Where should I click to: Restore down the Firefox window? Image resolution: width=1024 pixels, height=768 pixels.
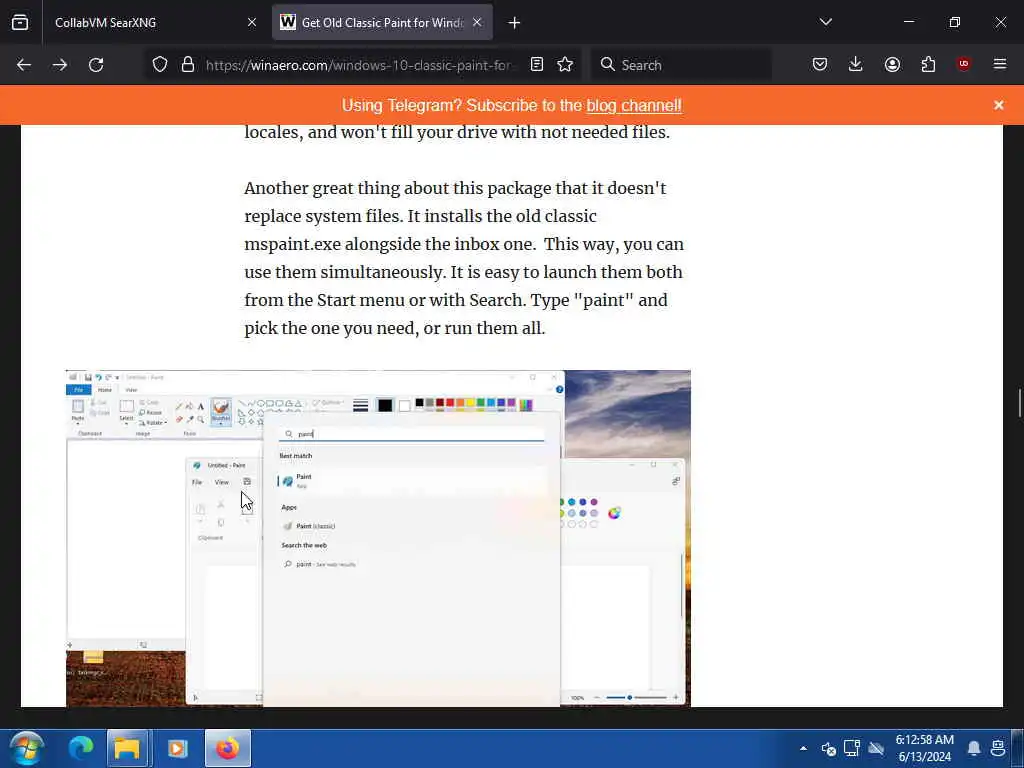tap(955, 22)
